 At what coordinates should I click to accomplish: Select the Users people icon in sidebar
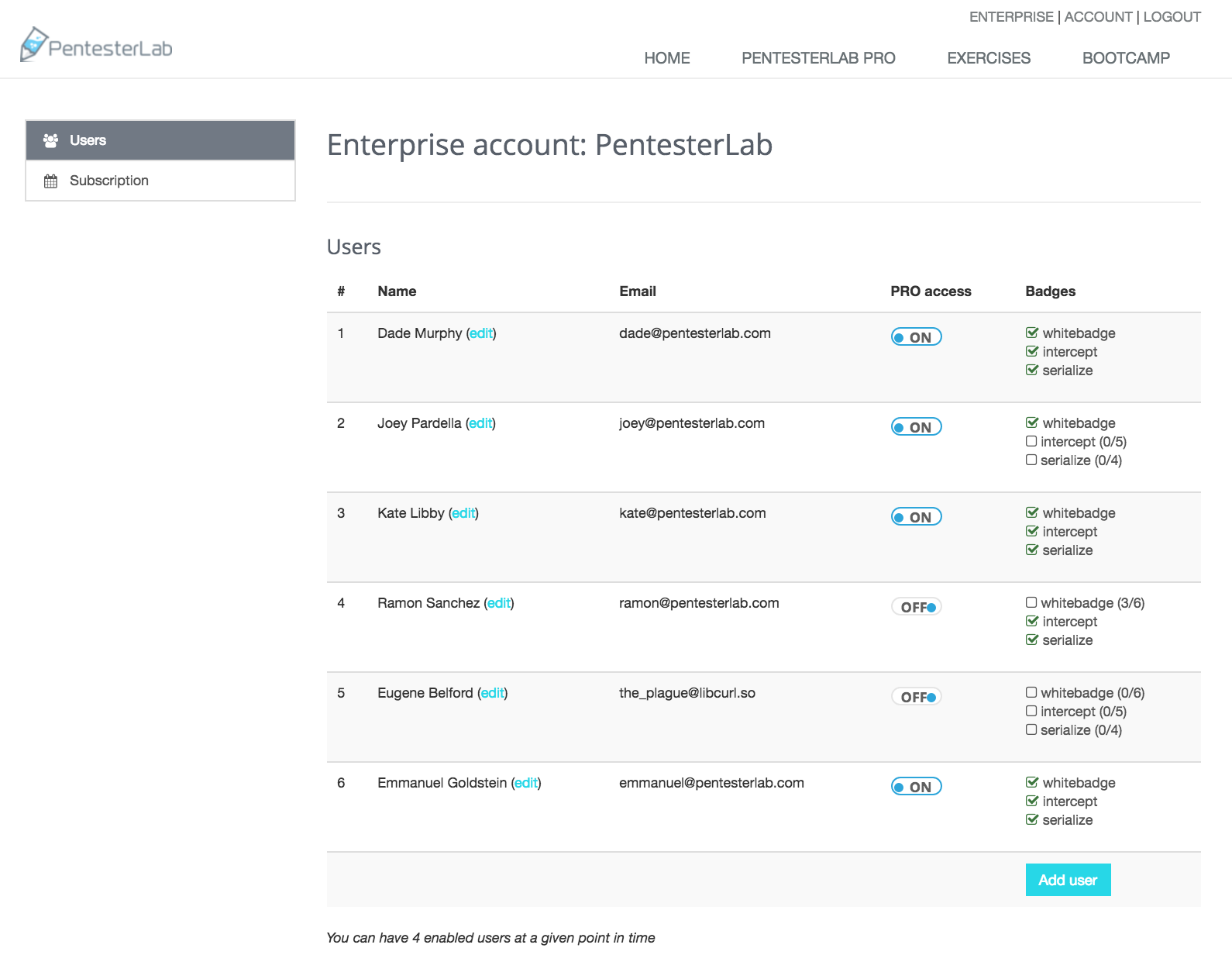51,140
